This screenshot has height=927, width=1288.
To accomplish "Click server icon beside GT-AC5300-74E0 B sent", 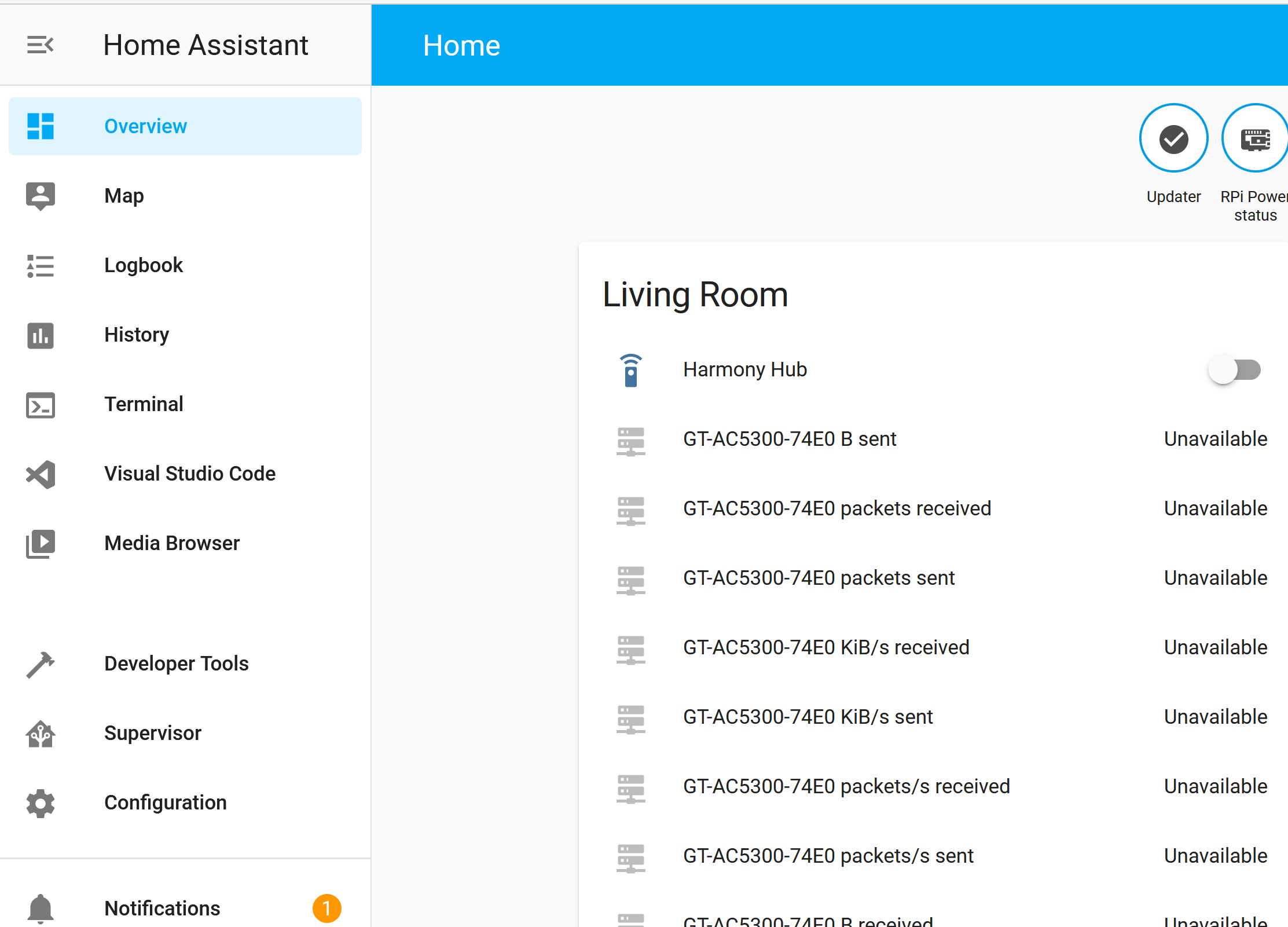I will coord(631,441).
